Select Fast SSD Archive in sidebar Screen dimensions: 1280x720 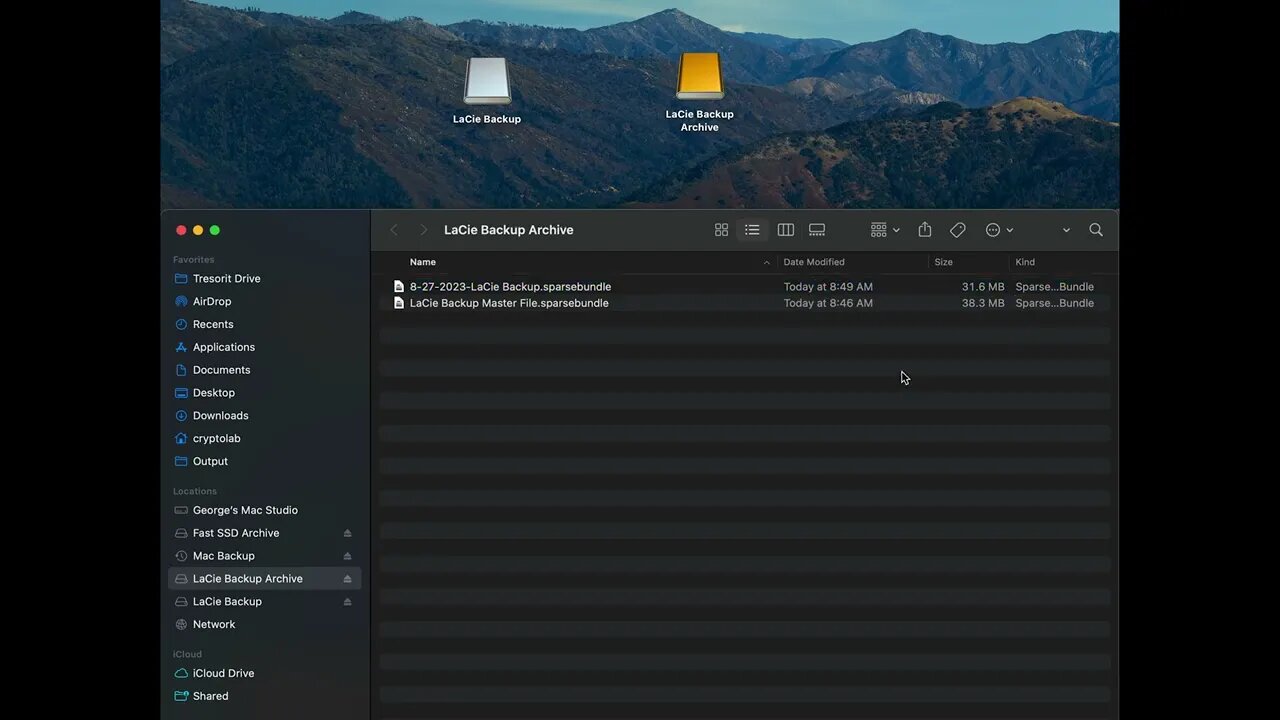coord(236,533)
